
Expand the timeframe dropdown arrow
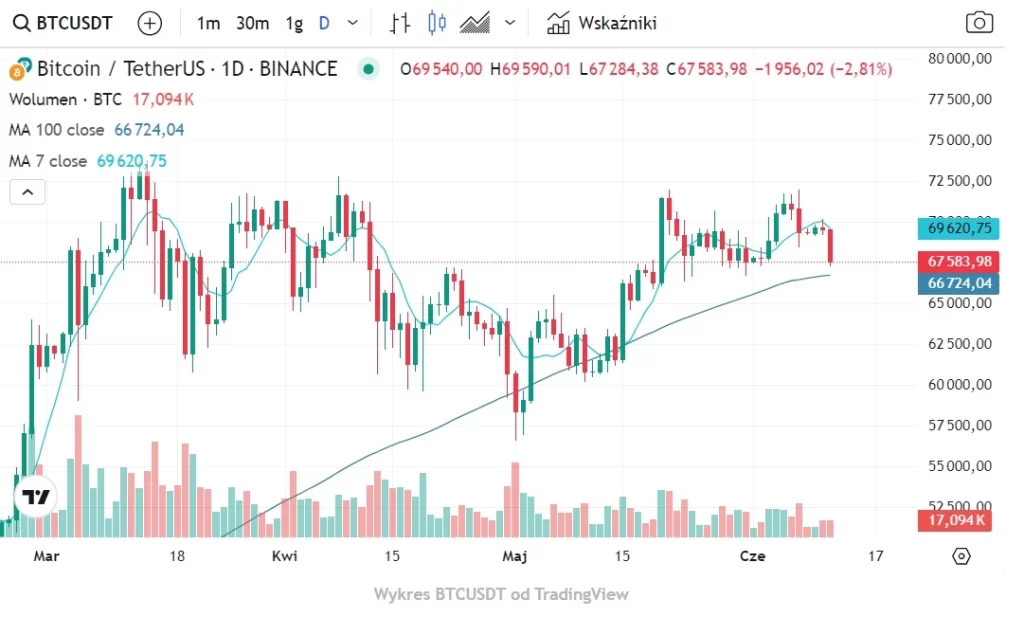click(x=352, y=23)
